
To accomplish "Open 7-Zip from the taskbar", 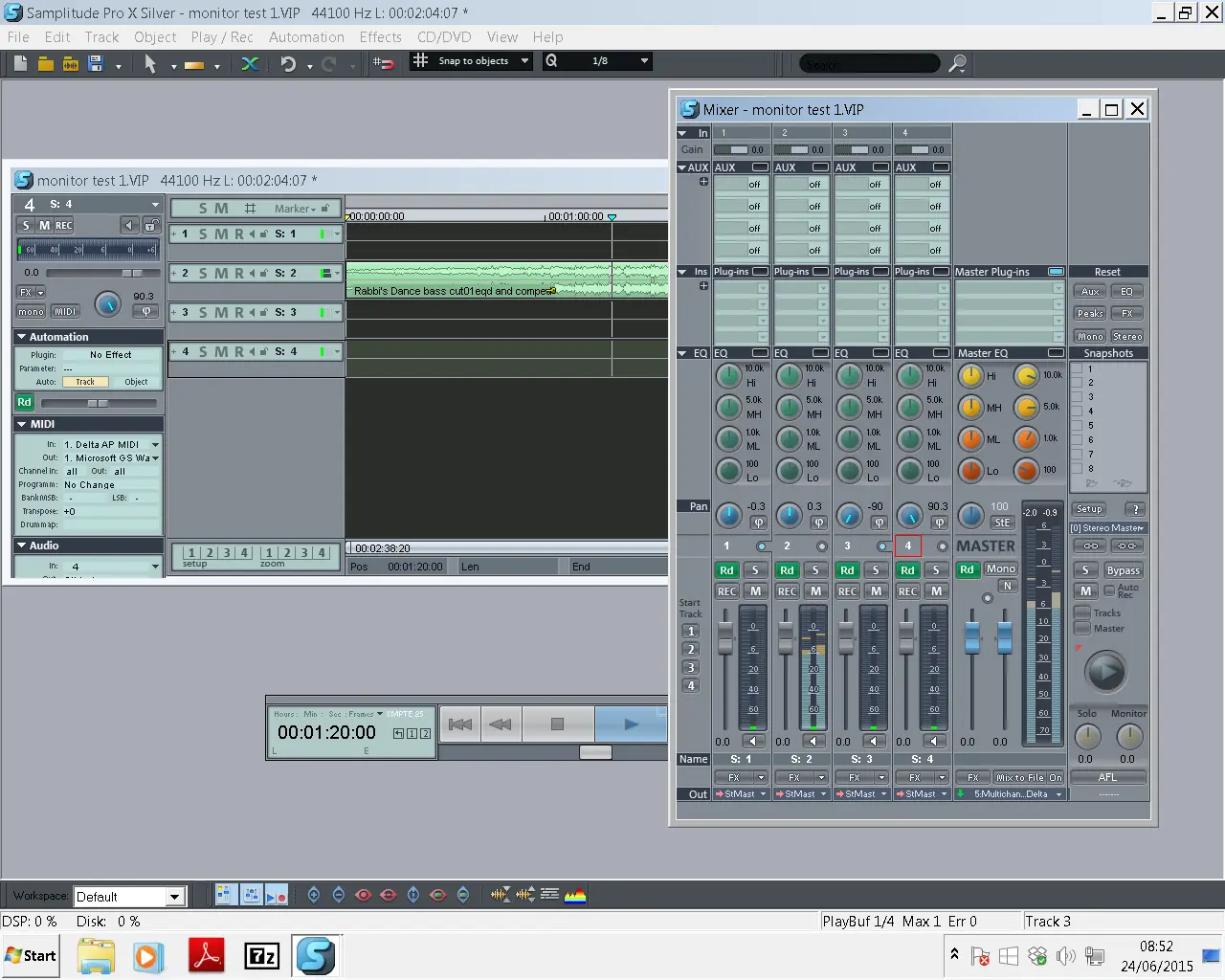I will [261, 955].
